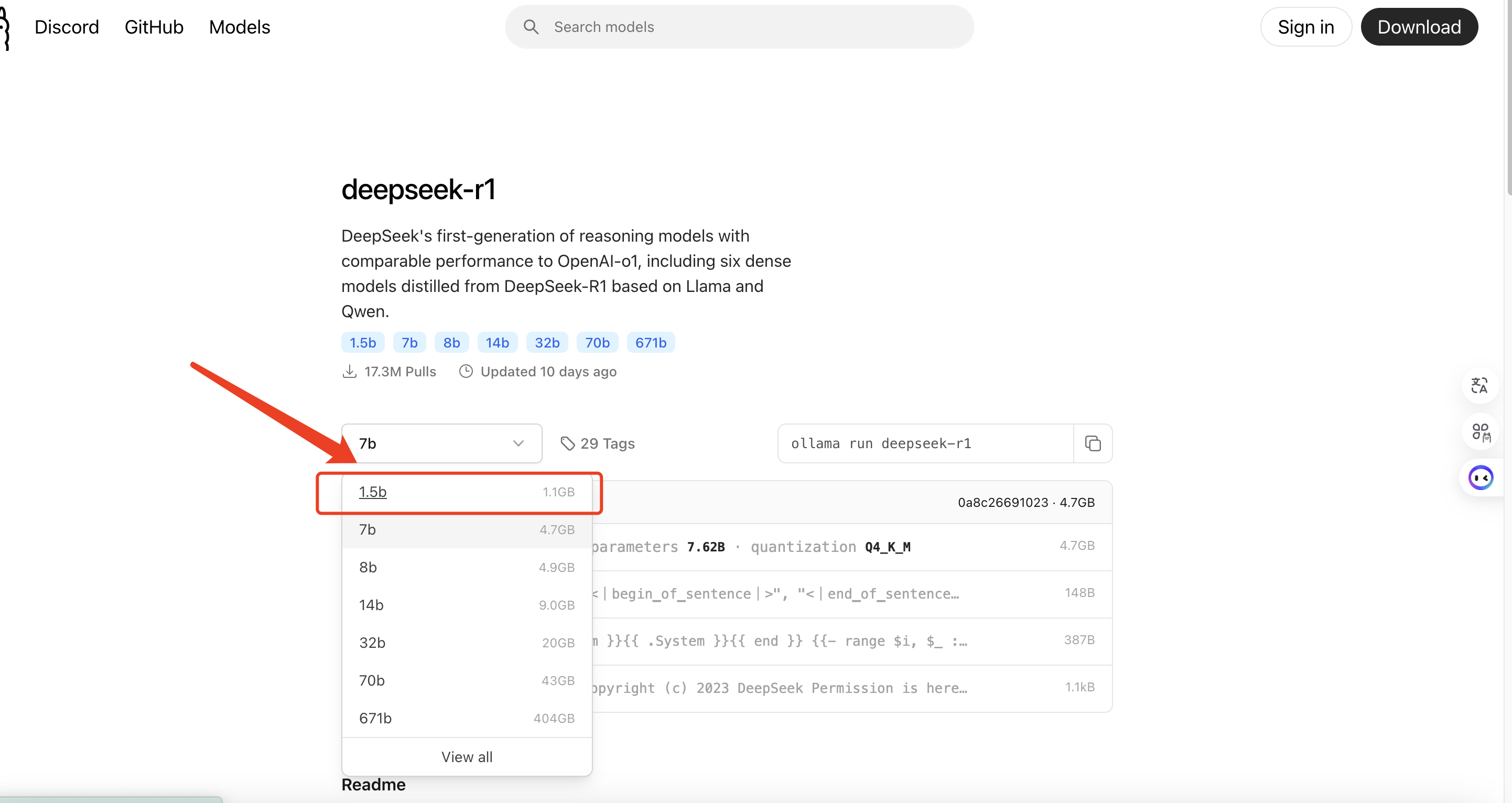
Task: Click the blue 70b tag chip
Action: [x=597, y=342]
